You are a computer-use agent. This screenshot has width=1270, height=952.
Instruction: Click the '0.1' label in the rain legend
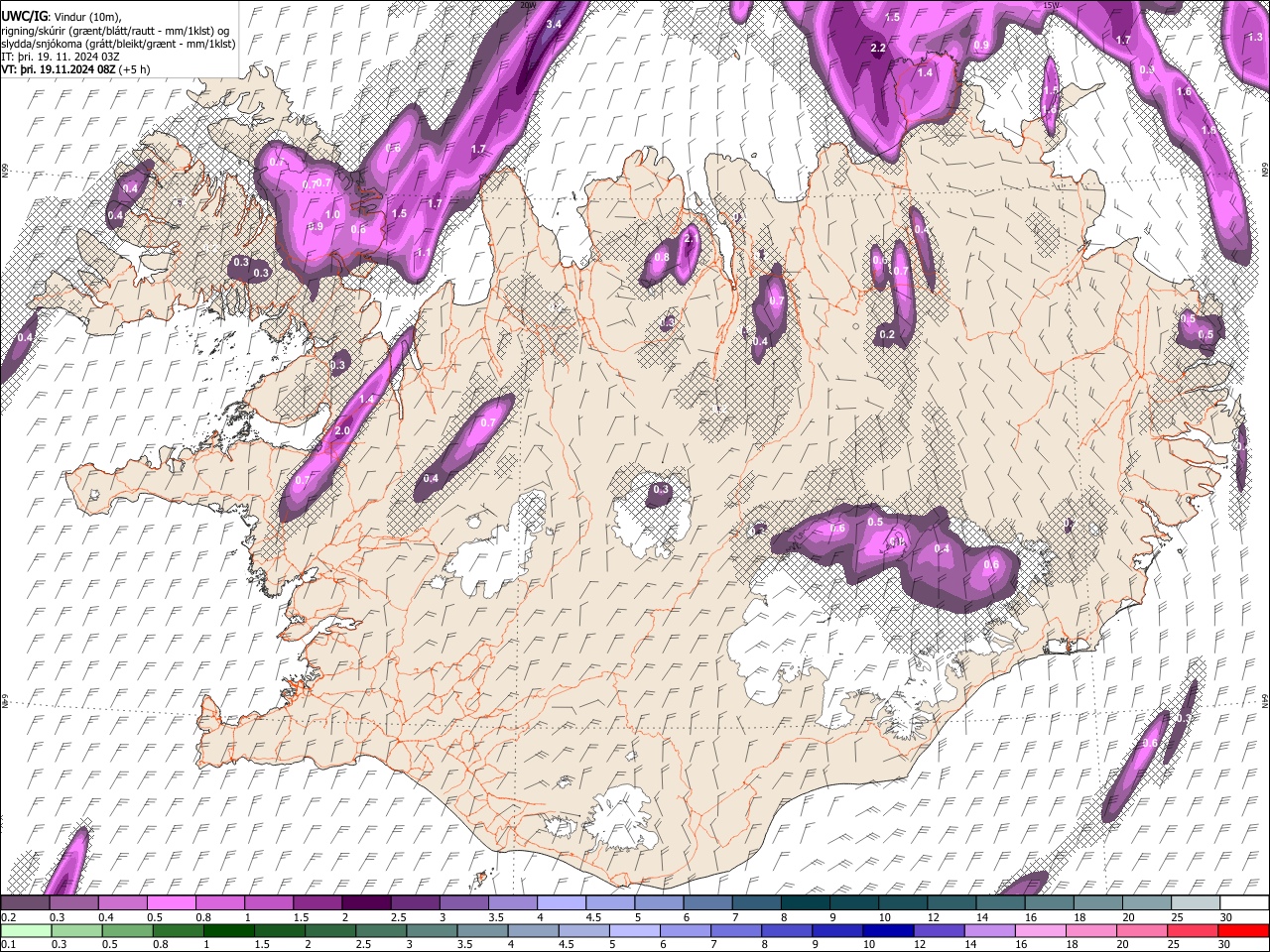click(x=9, y=945)
